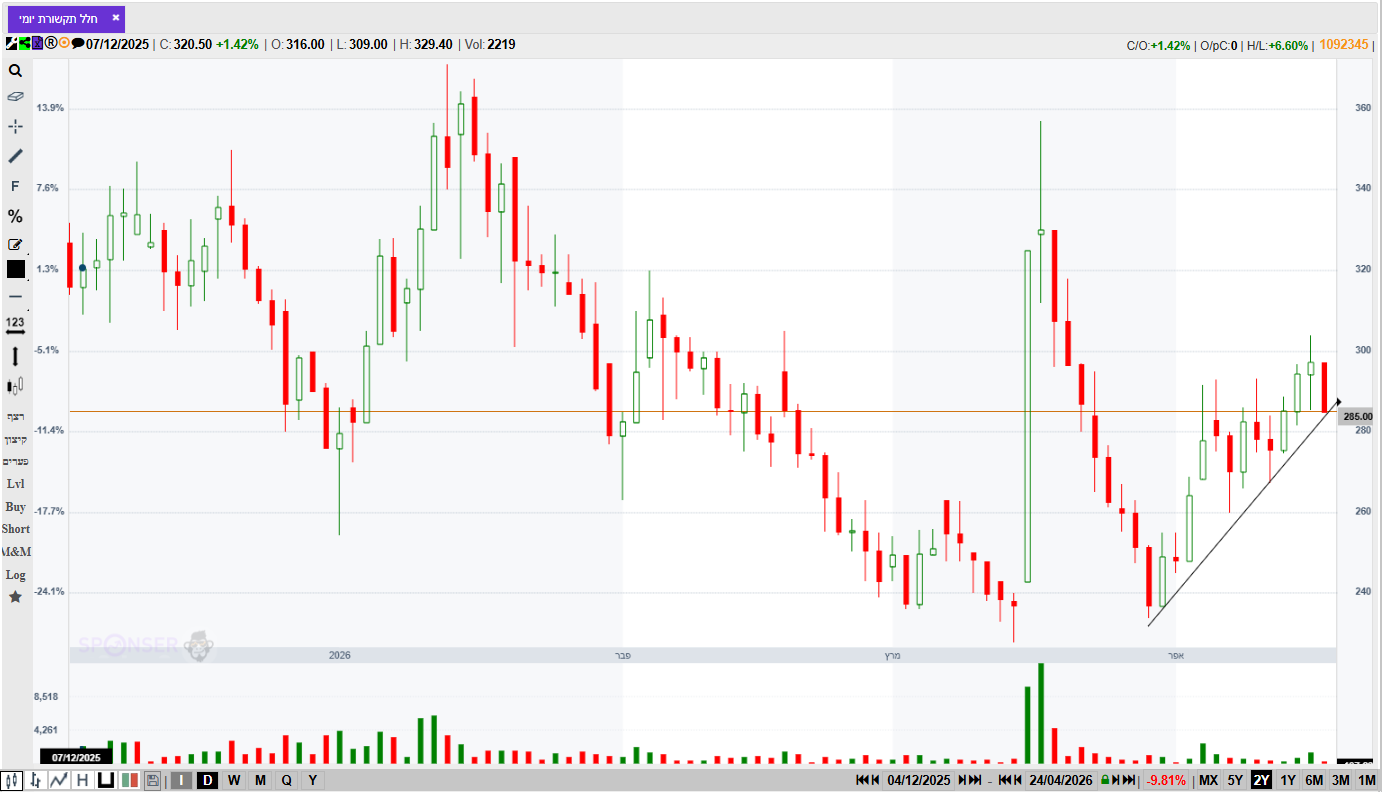Select the 1M time range
This screenshot has height=792, width=1382.
click(1366, 780)
